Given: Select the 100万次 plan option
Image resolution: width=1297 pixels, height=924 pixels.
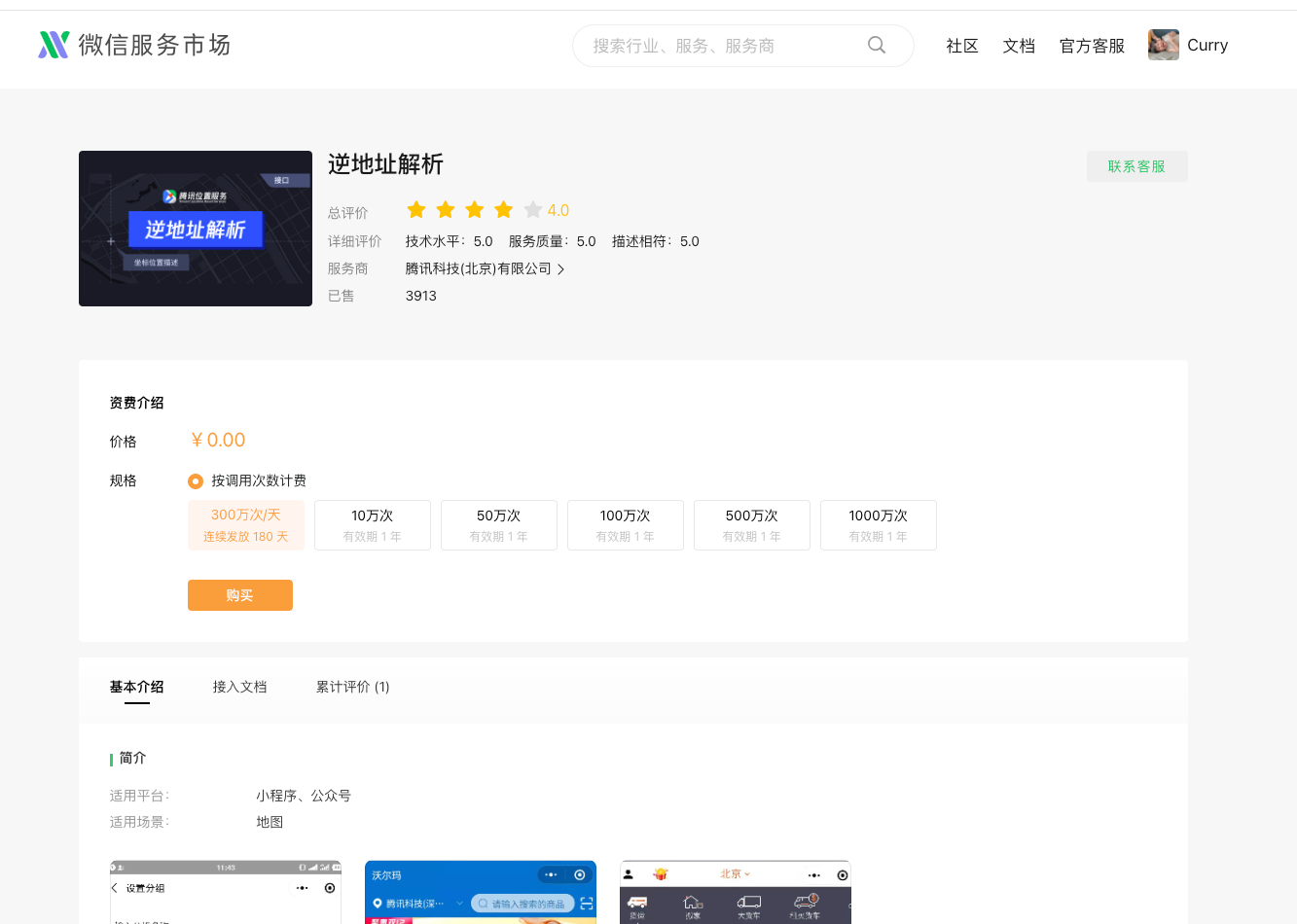Looking at the screenshot, I should [626, 525].
